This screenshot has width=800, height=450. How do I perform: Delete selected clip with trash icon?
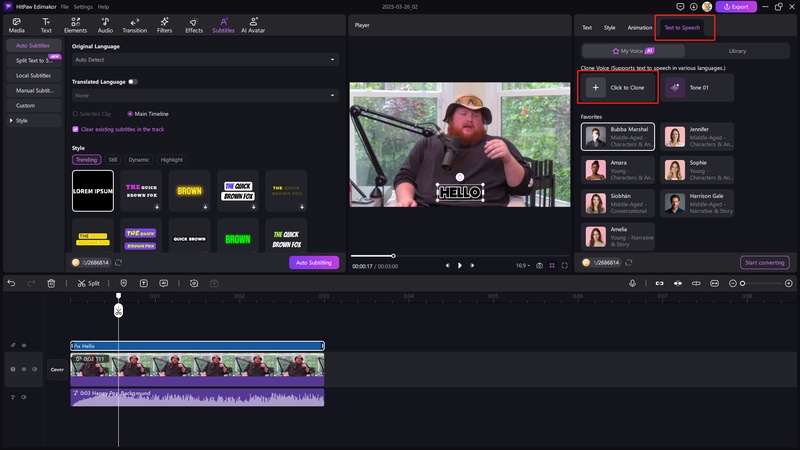(51, 283)
